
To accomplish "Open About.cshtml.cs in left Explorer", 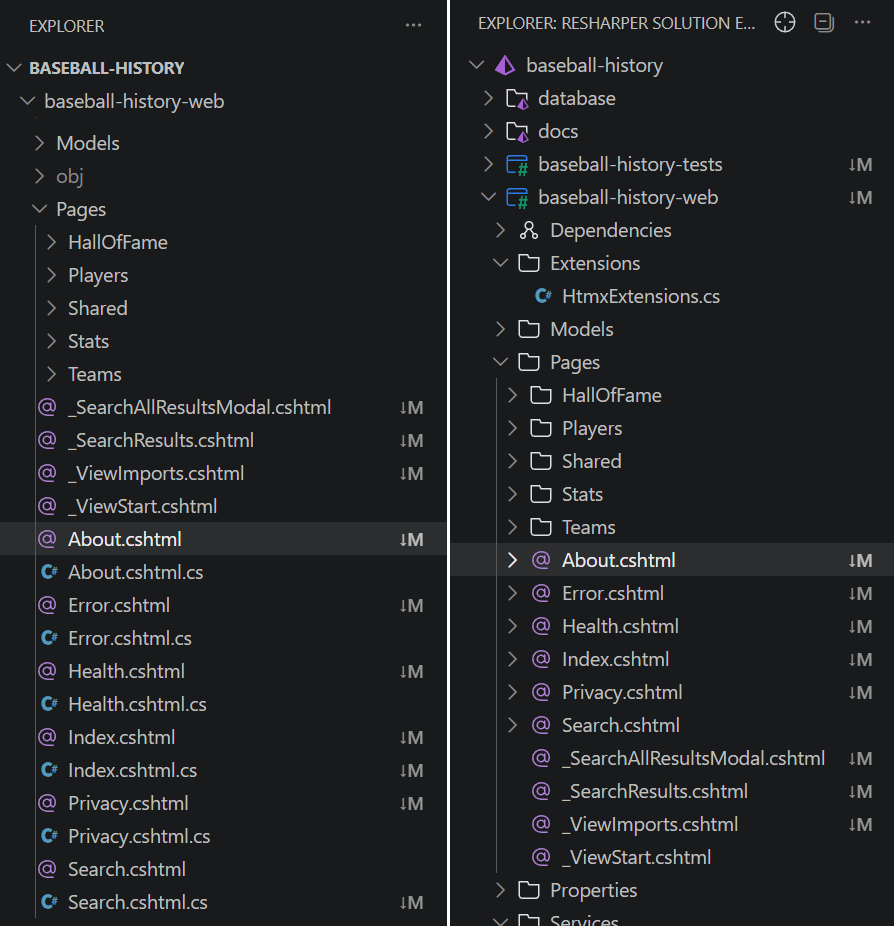I will point(135,573).
